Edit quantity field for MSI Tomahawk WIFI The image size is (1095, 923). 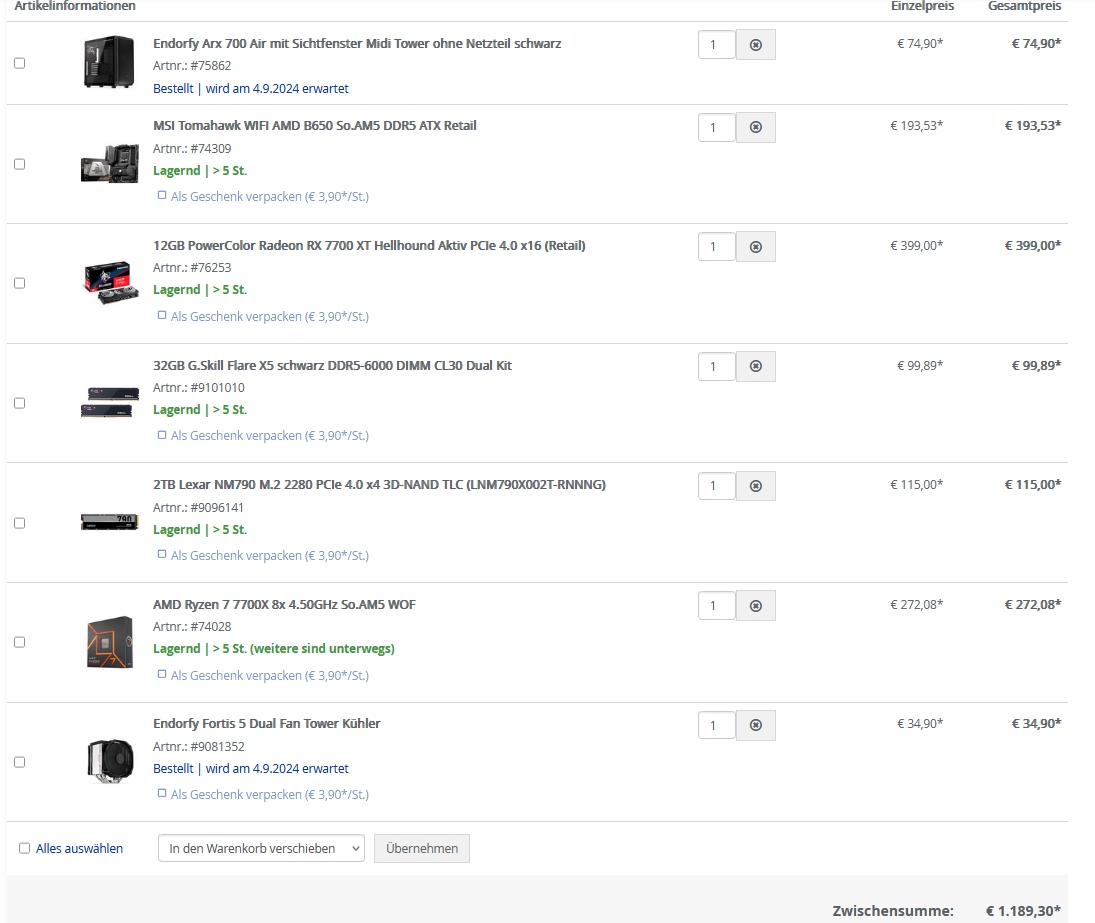(716, 127)
